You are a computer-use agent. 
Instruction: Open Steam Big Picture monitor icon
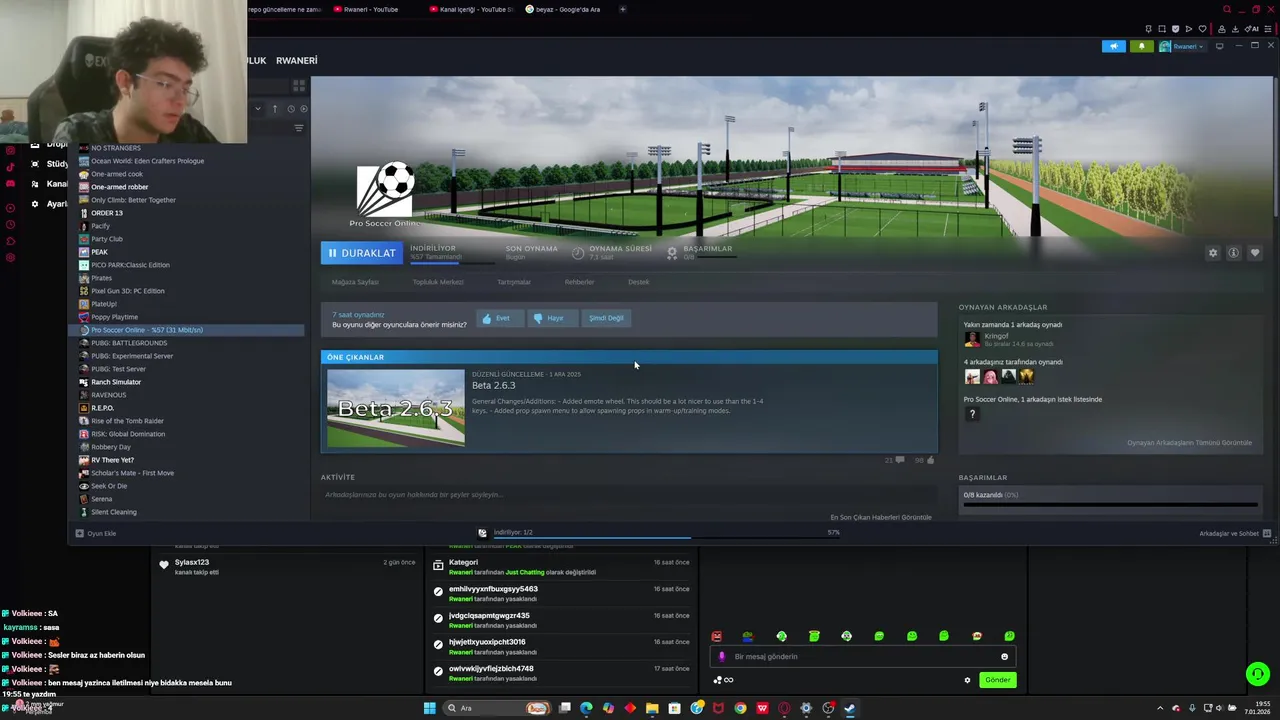click(1219, 46)
